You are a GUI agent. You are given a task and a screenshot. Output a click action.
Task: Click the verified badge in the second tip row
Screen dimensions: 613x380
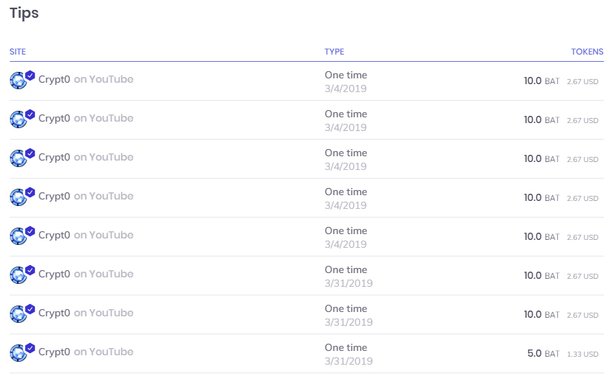[30, 114]
